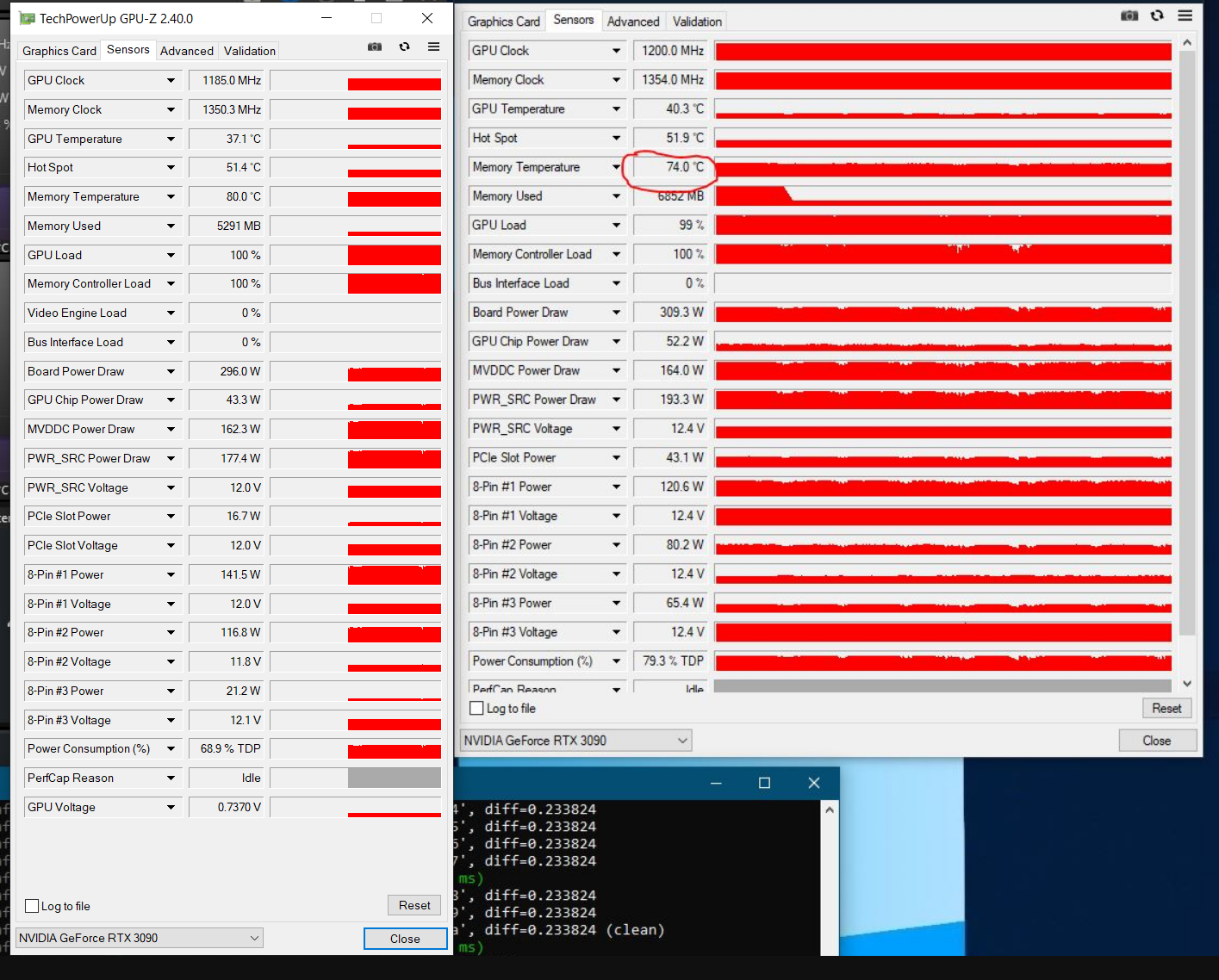Image resolution: width=1219 pixels, height=980 pixels.
Task: Click the Power Consumption value 68.9 % TDP
Action: [x=227, y=748]
